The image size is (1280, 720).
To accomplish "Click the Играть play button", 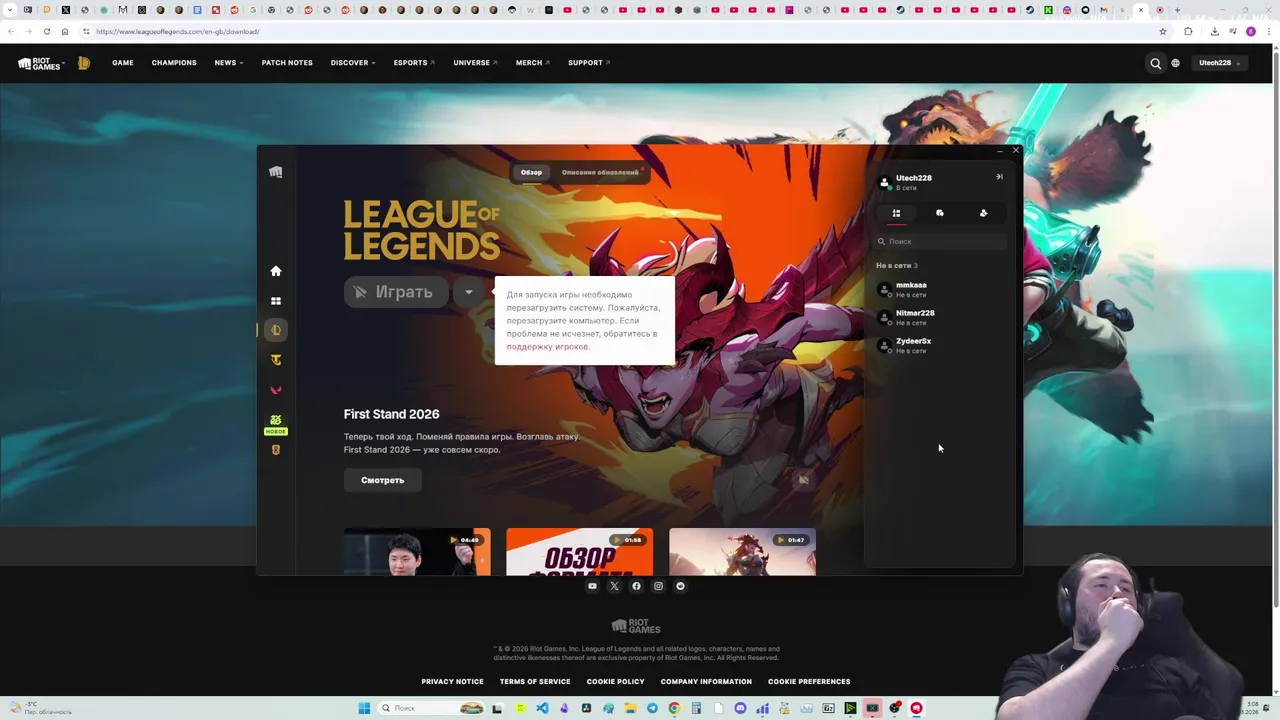I will pos(396,292).
